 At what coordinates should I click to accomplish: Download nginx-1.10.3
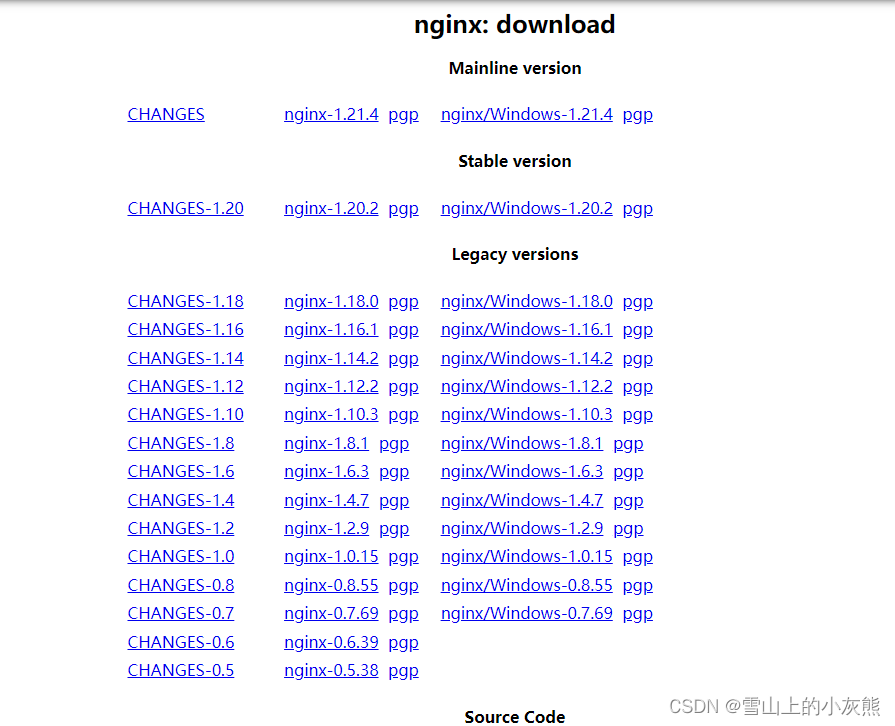(x=331, y=414)
